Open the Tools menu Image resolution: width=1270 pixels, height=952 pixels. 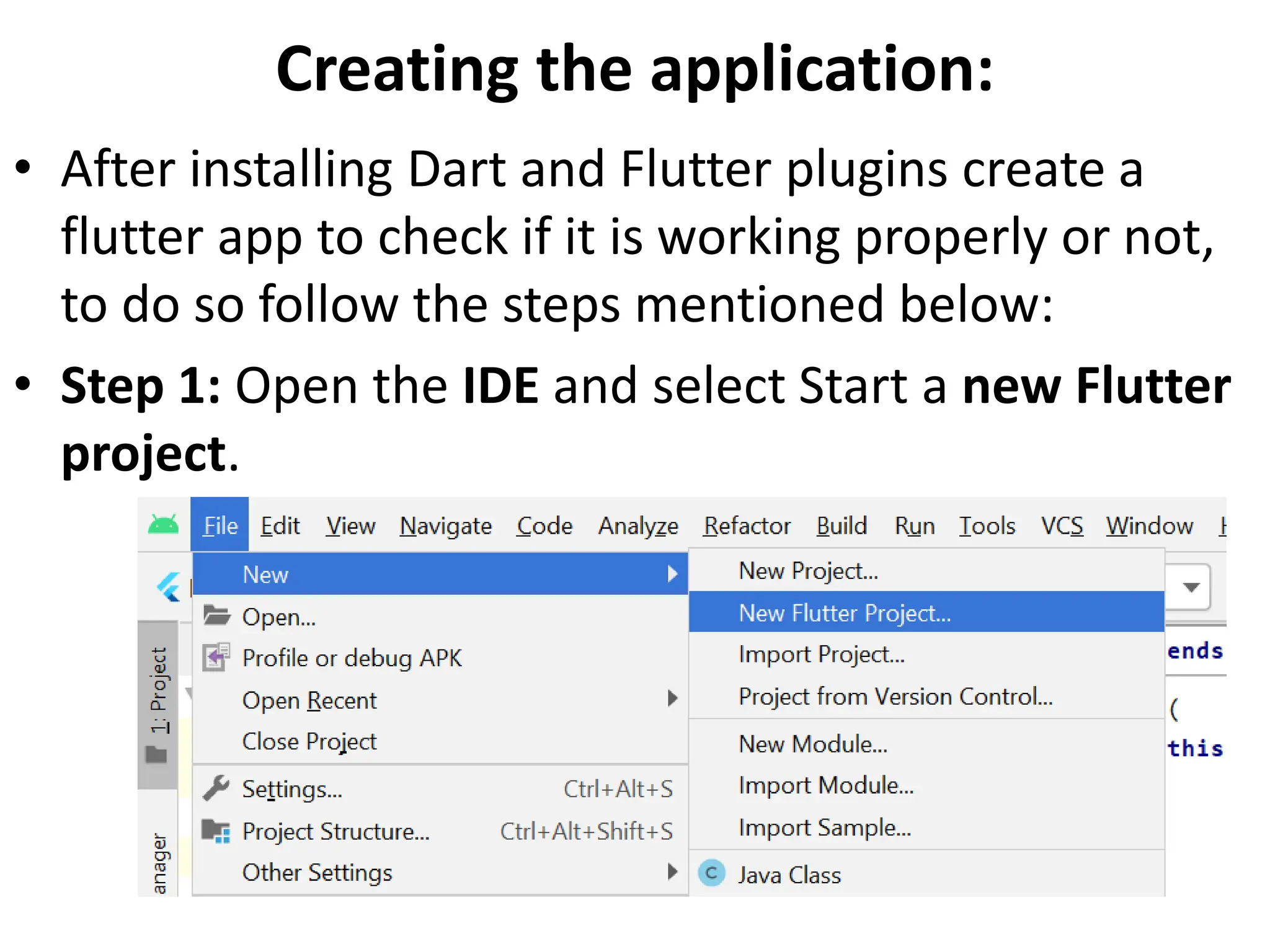tap(987, 526)
